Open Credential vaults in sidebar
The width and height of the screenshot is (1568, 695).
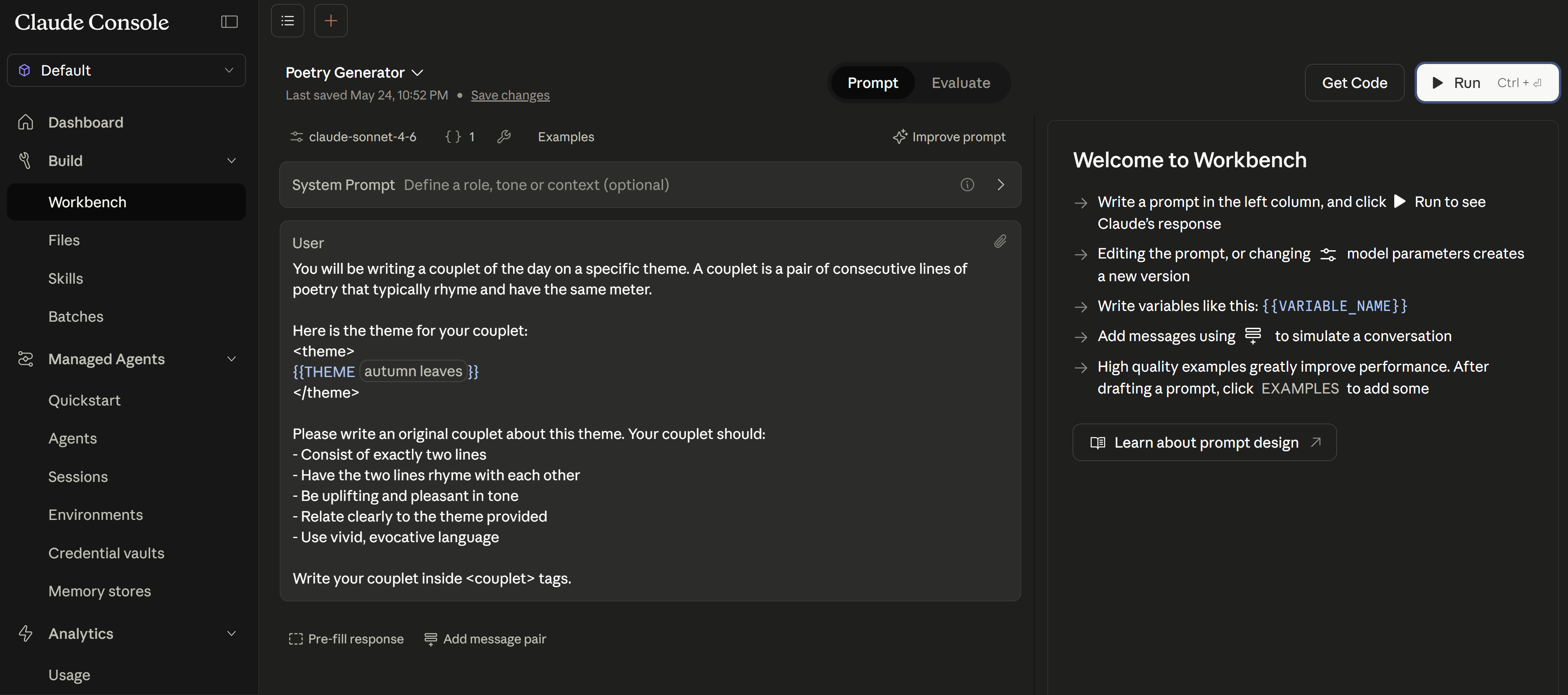coord(106,553)
